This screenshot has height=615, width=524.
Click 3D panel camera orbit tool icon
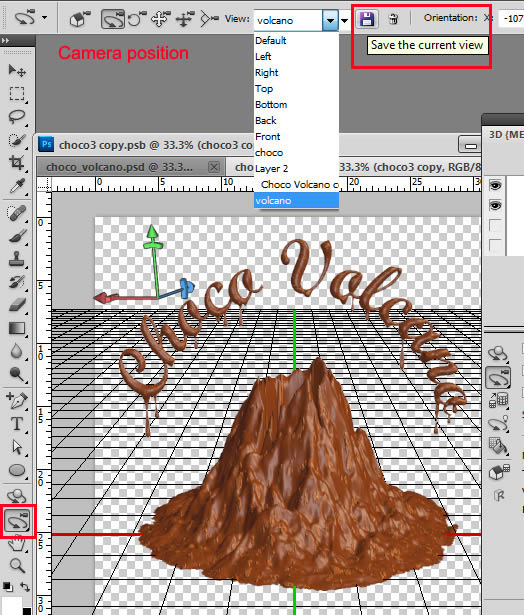[x=498, y=377]
